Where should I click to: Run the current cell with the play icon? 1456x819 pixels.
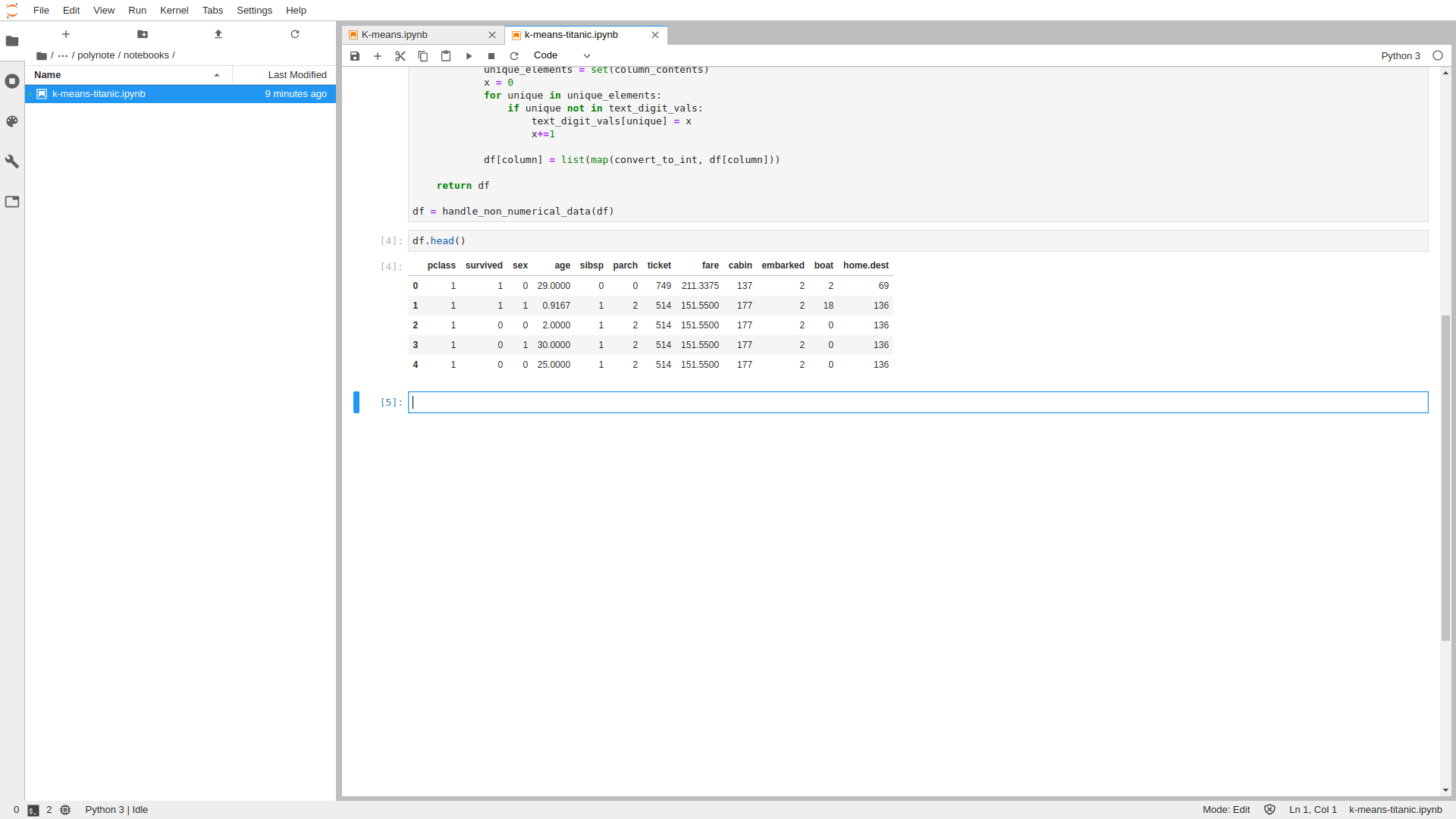468,56
